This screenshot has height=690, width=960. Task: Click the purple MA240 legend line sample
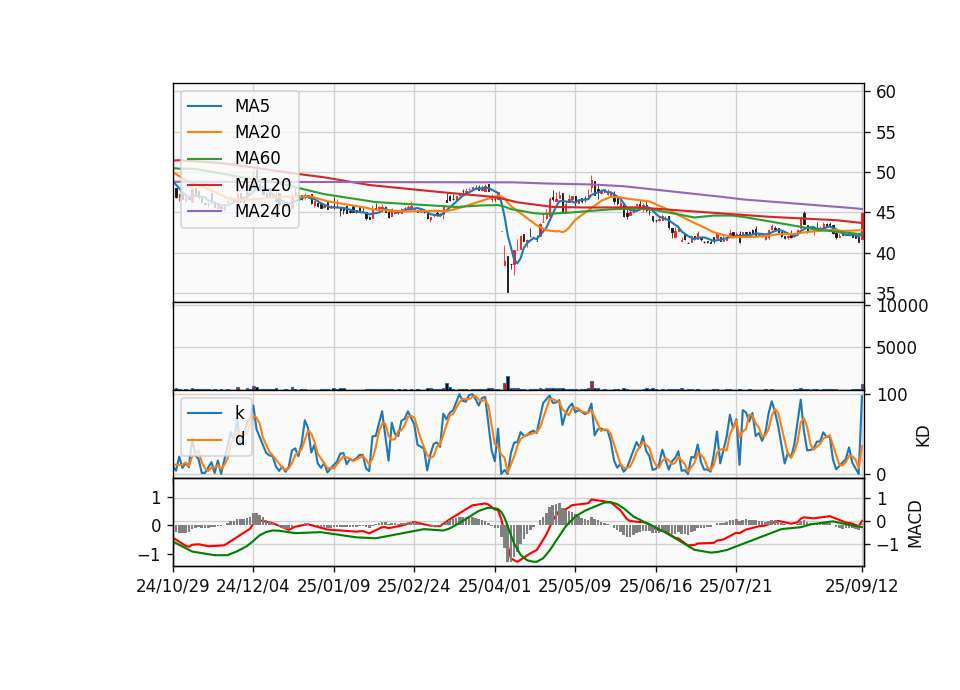204,211
